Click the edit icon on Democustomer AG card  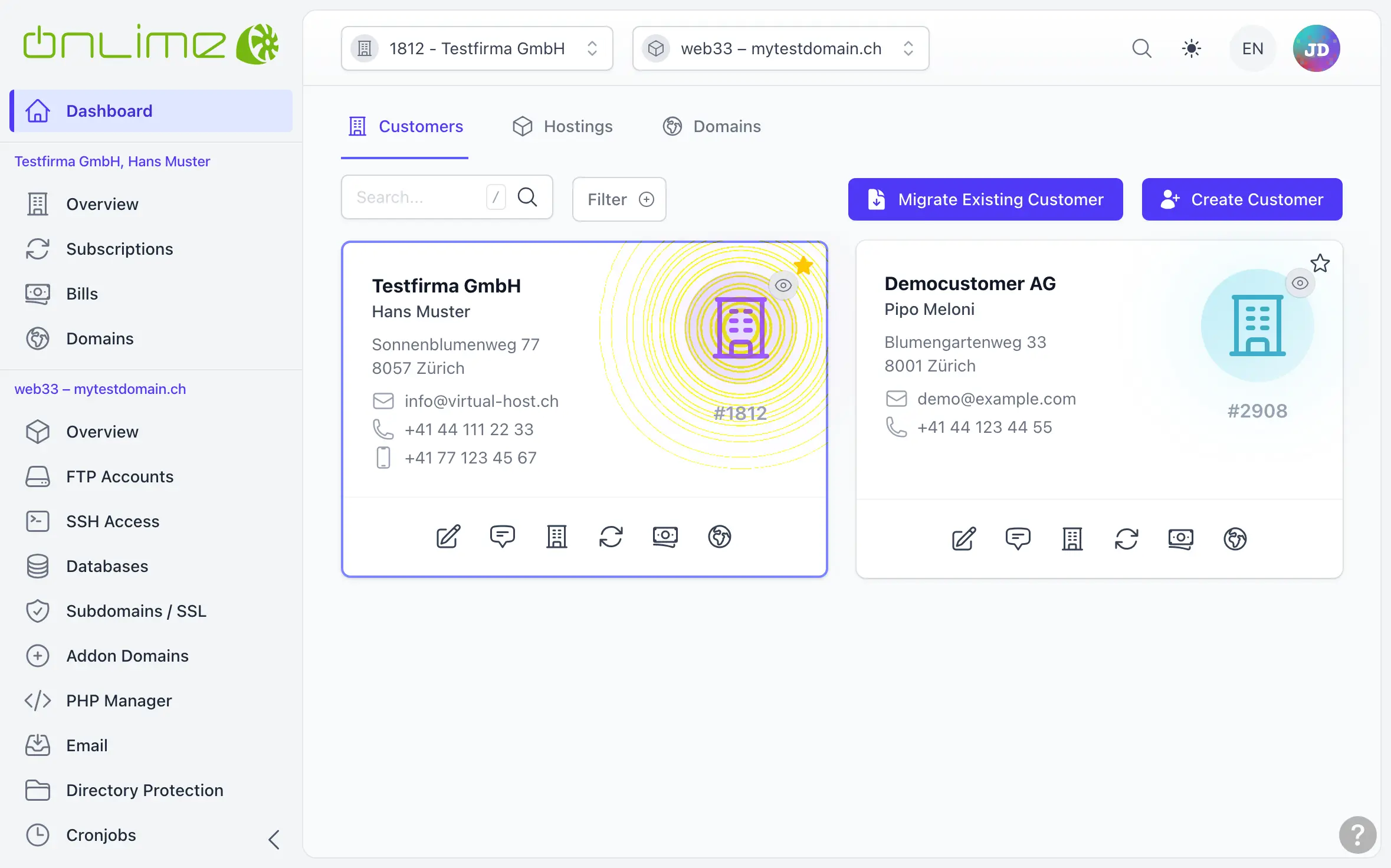(964, 539)
